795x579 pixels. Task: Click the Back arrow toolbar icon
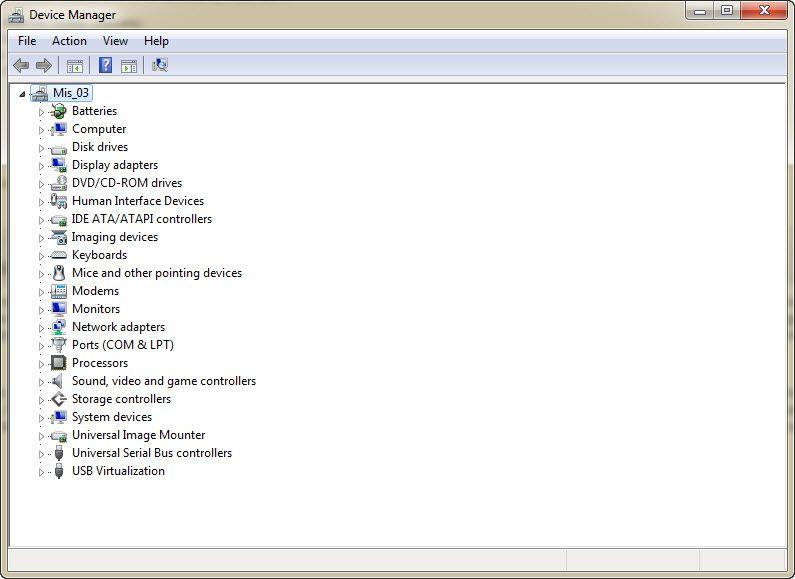point(21,65)
